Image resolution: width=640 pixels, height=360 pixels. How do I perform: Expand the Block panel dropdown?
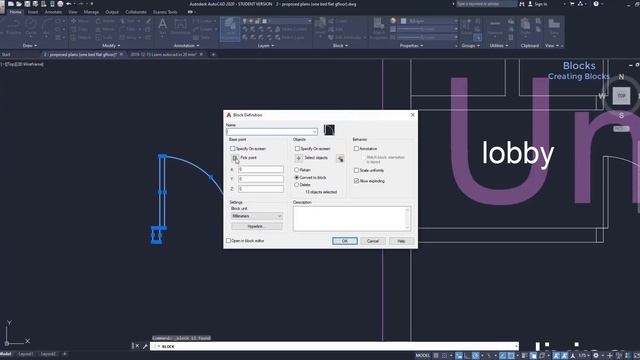point(340,46)
